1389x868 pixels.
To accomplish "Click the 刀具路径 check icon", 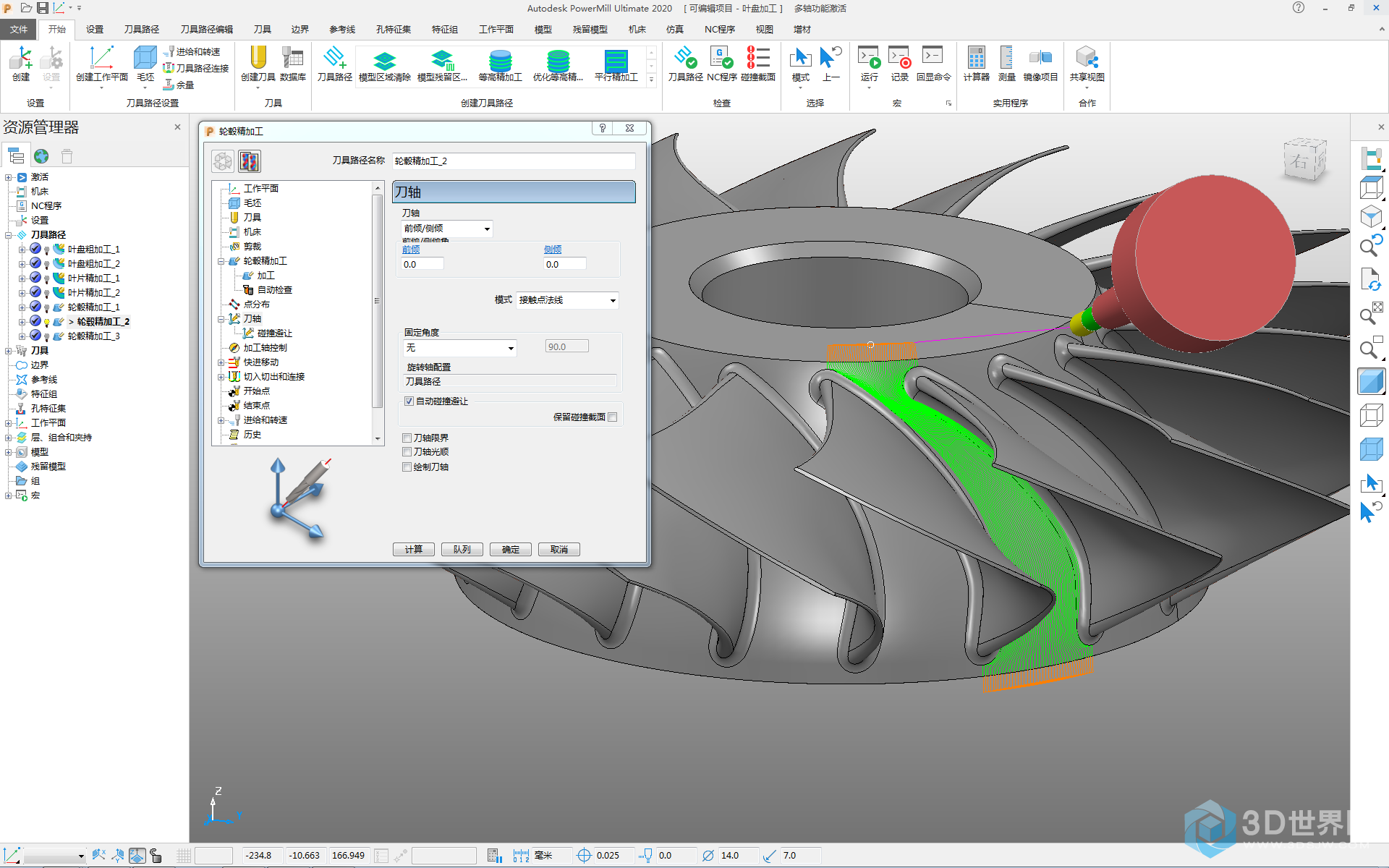I will 685,64.
